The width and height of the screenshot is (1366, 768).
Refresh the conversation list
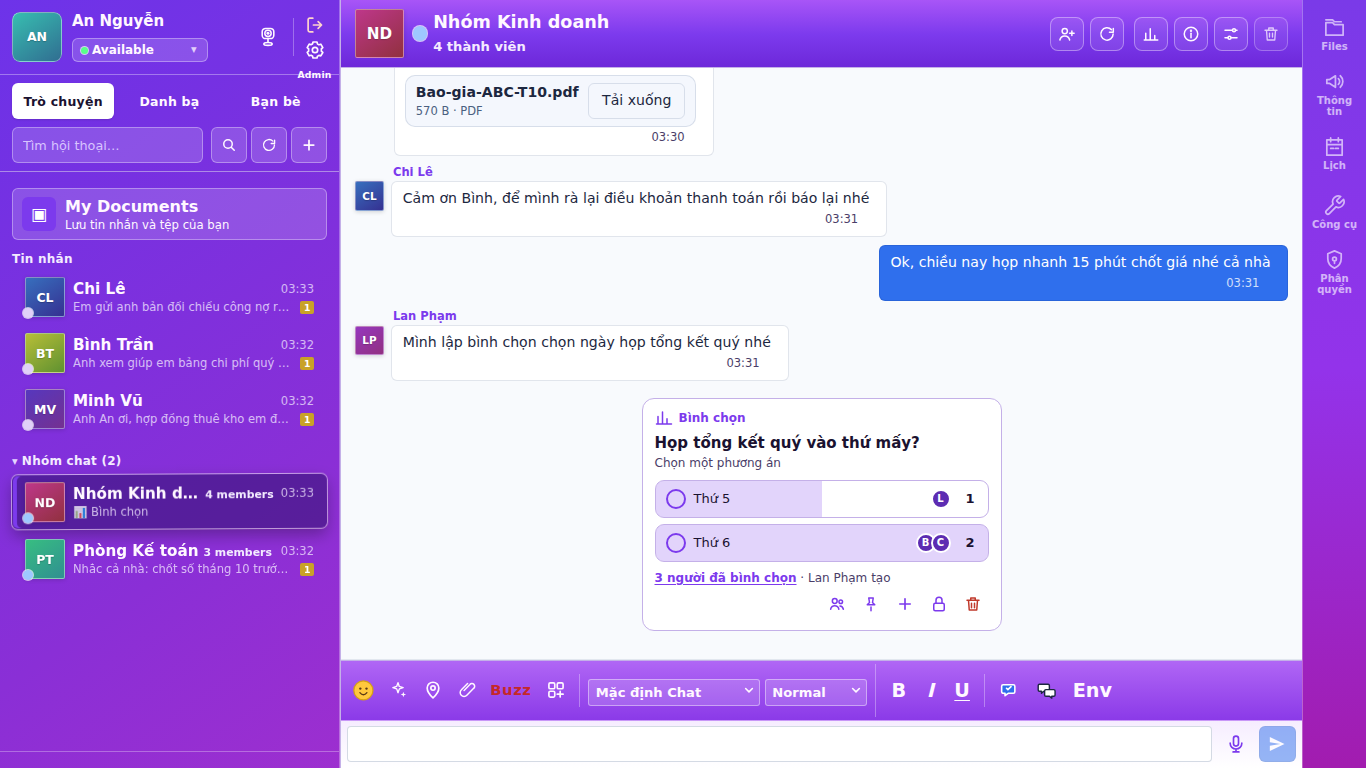click(x=269, y=145)
